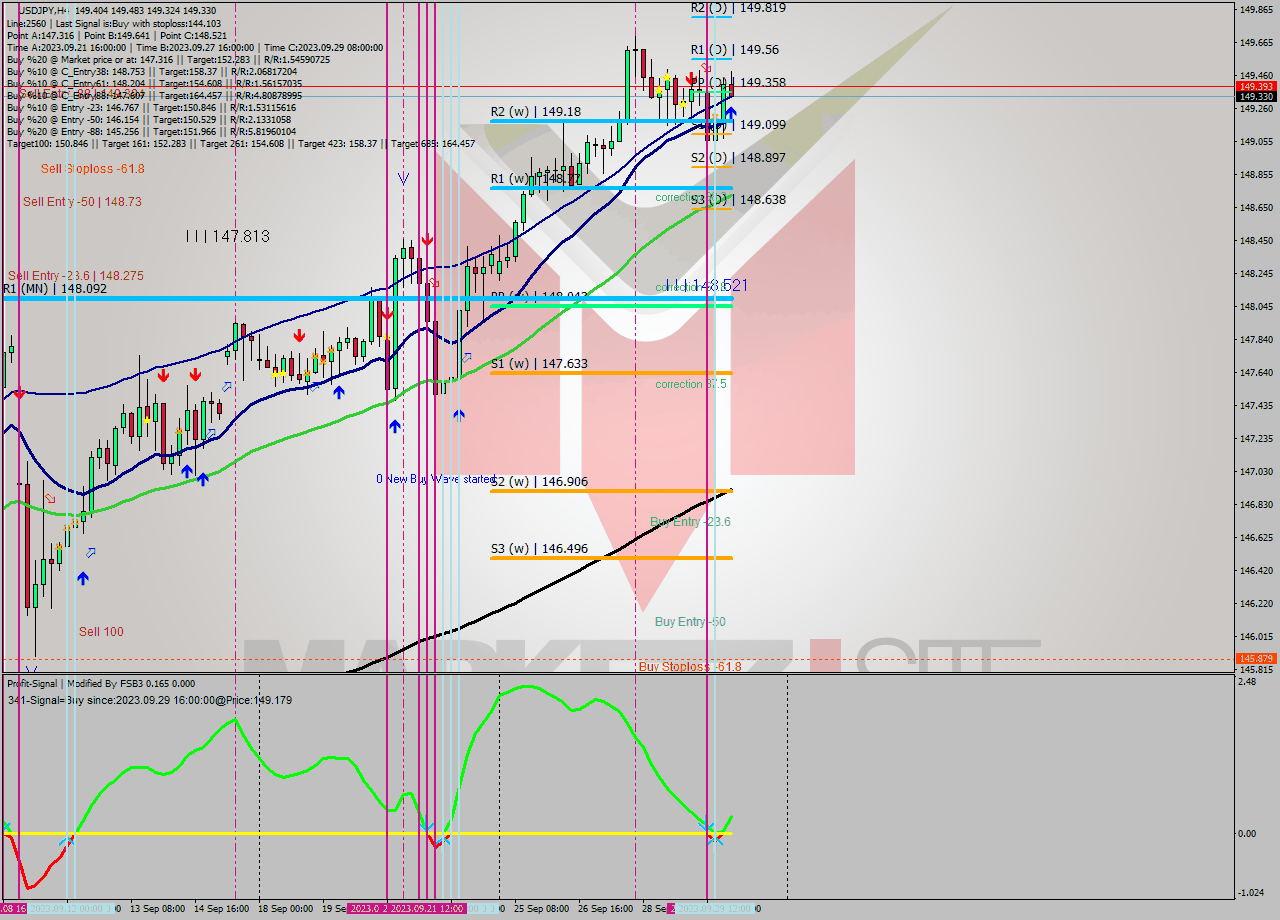Click the red 149.393 price tag on axis
The height and width of the screenshot is (920, 1280).
pos(1255,86)
